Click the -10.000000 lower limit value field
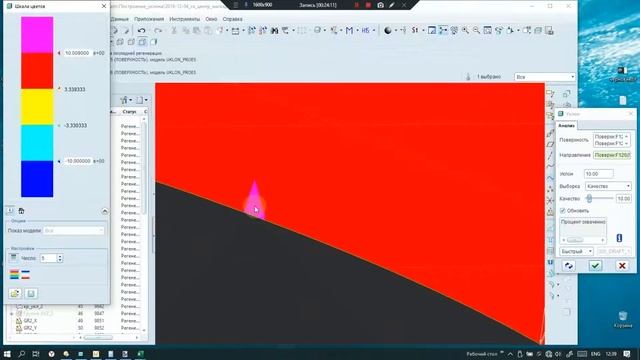This screenshot has height=360, width=640. [x=78, y=161]
